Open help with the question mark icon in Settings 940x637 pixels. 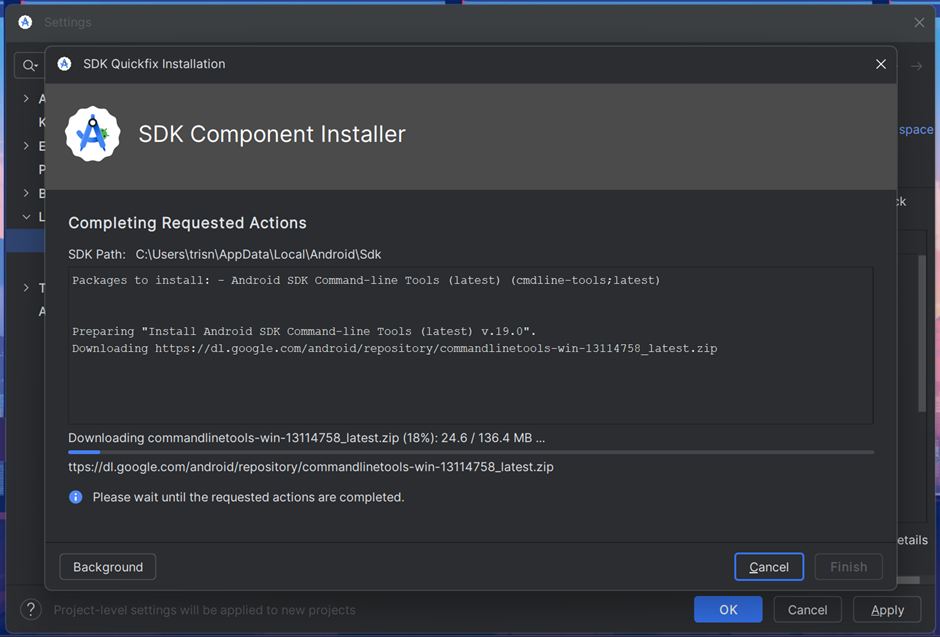click(x=31, y=609)
